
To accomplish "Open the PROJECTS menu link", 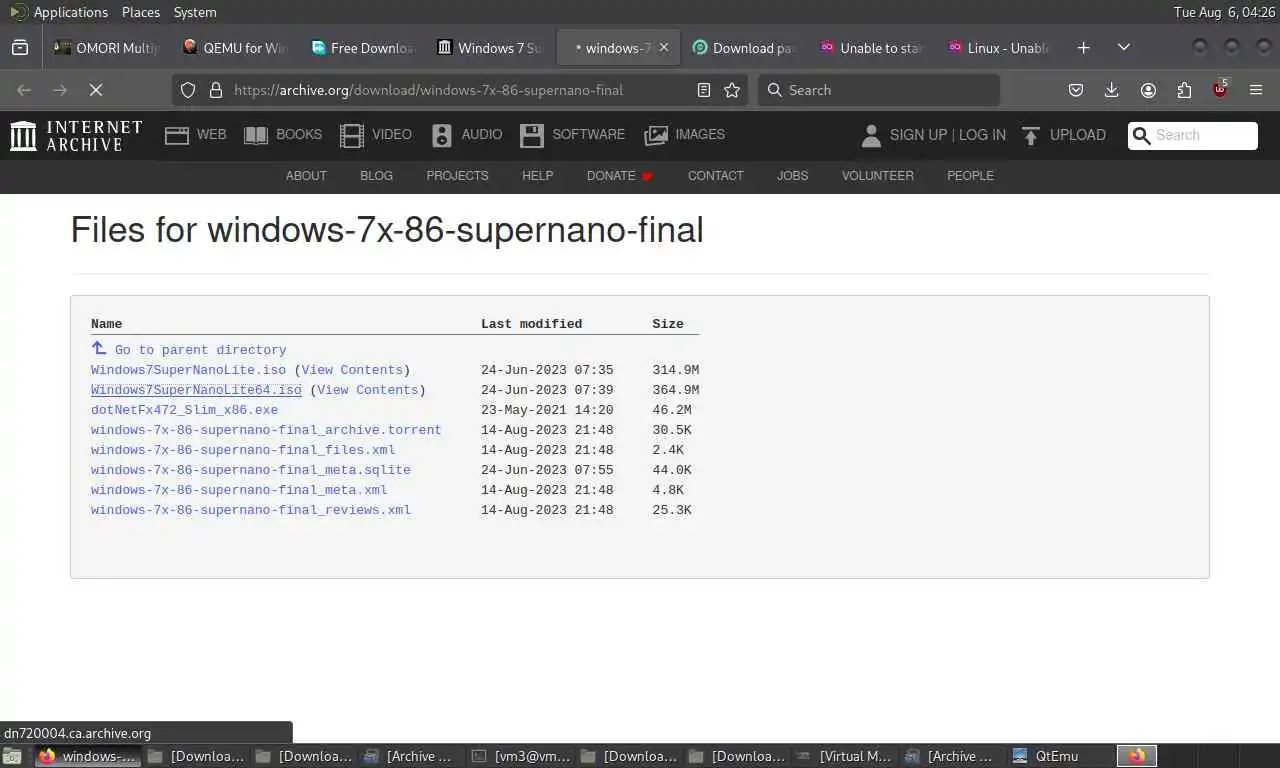I will pyautogui.click(x=457, y=176).
